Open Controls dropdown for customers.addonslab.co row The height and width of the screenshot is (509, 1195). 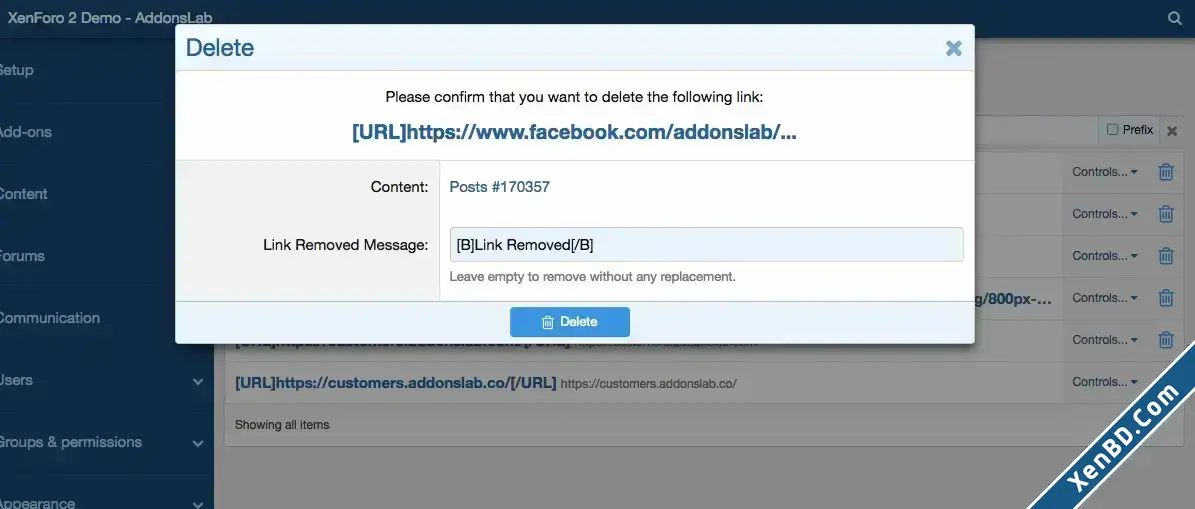1104,382
